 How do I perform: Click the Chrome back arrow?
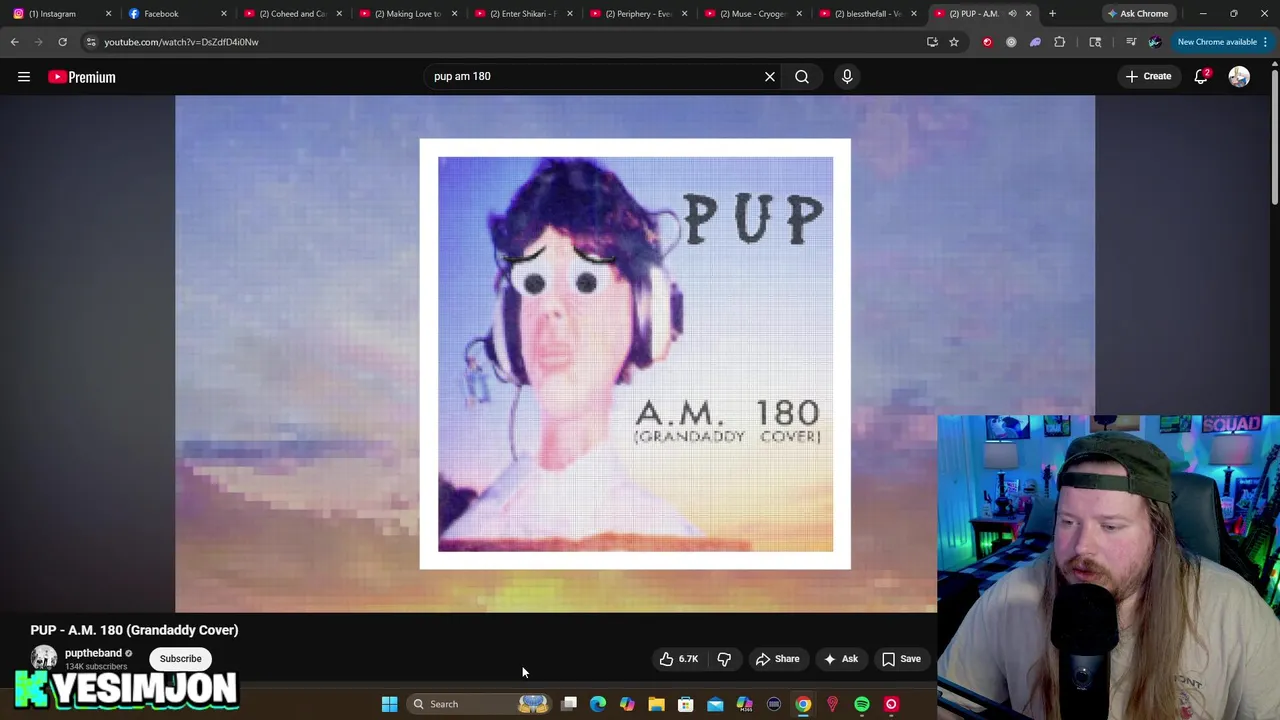tap(14, 42)
